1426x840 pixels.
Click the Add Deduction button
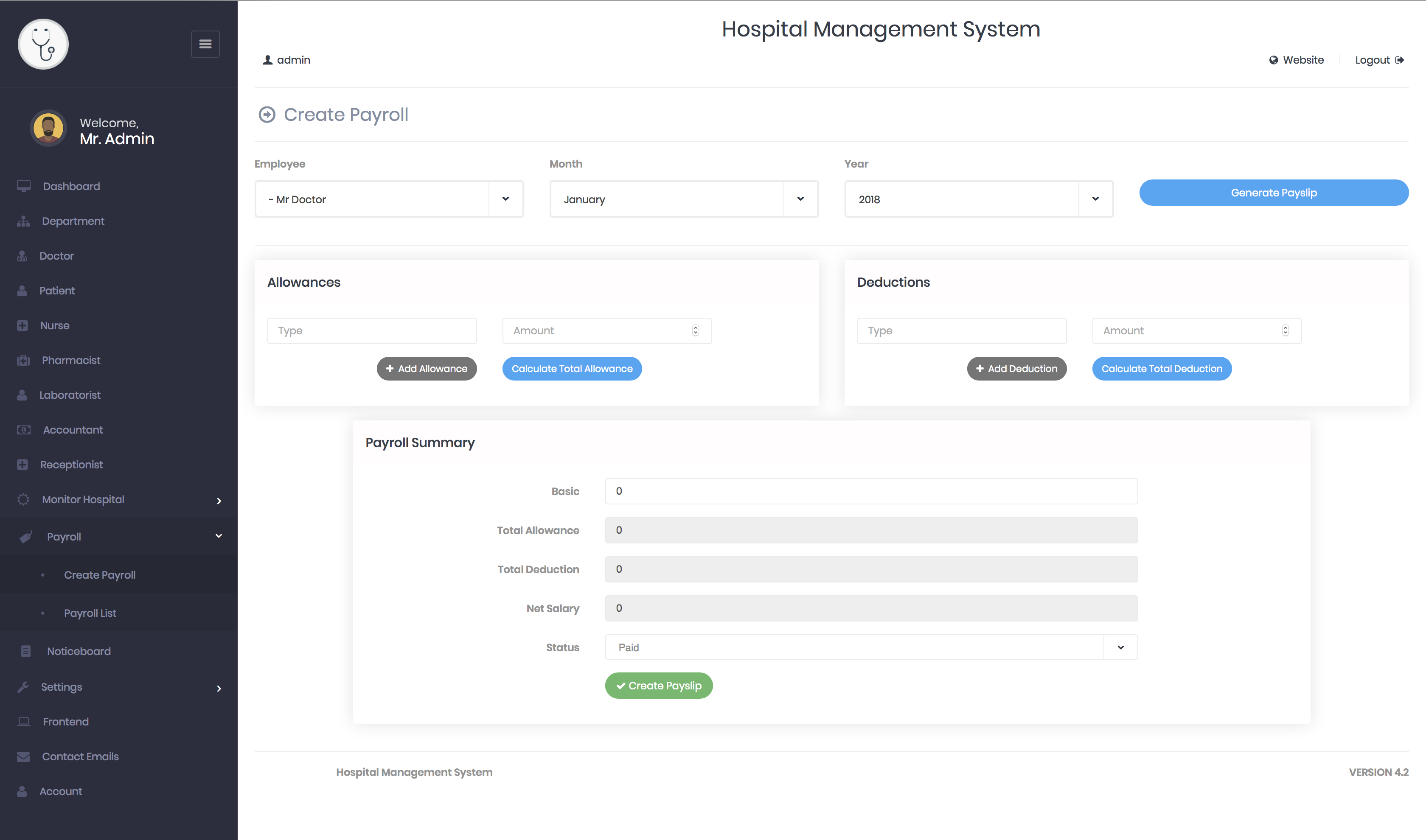1017,369
